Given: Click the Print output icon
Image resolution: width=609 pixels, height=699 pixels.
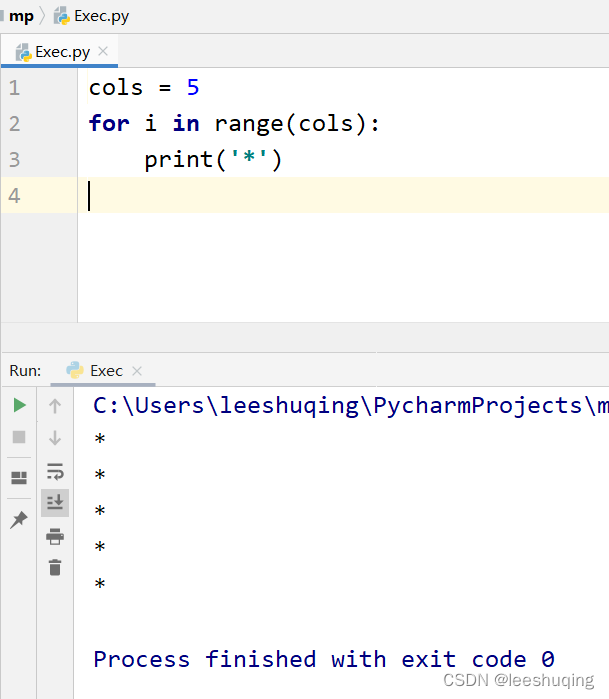Looking at the screenshot, I should coord(55,536).
